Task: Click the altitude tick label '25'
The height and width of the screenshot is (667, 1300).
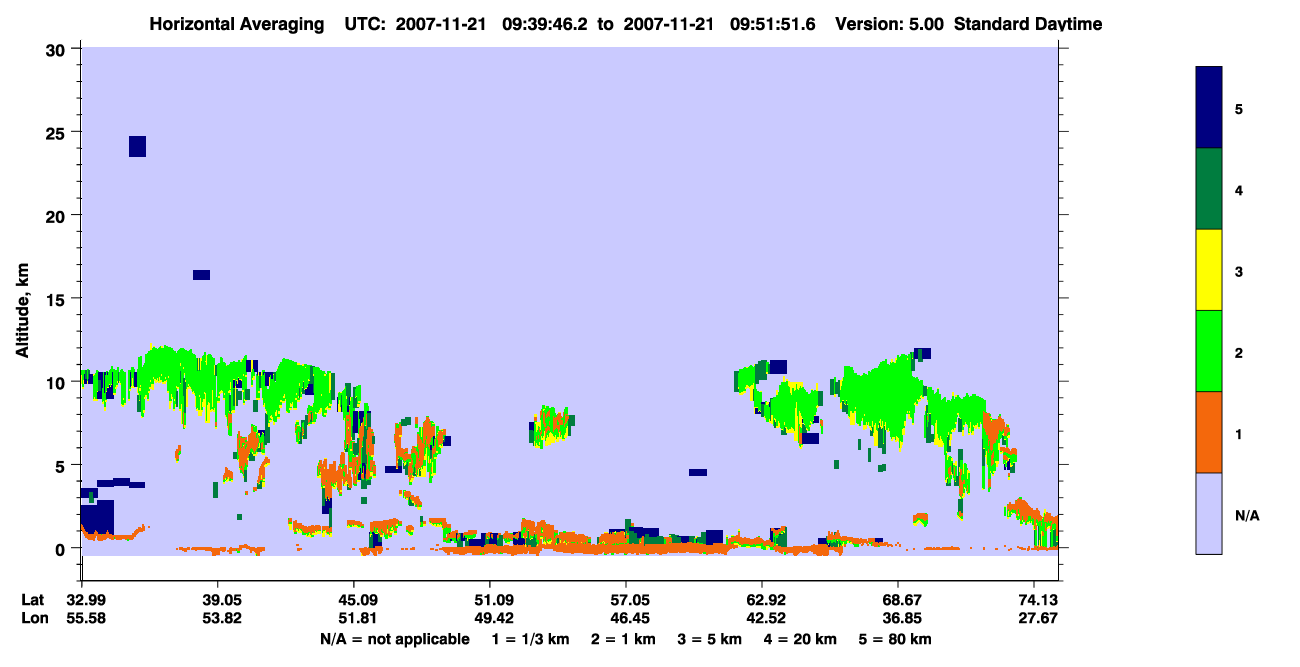Action: (x=58, y=132)
